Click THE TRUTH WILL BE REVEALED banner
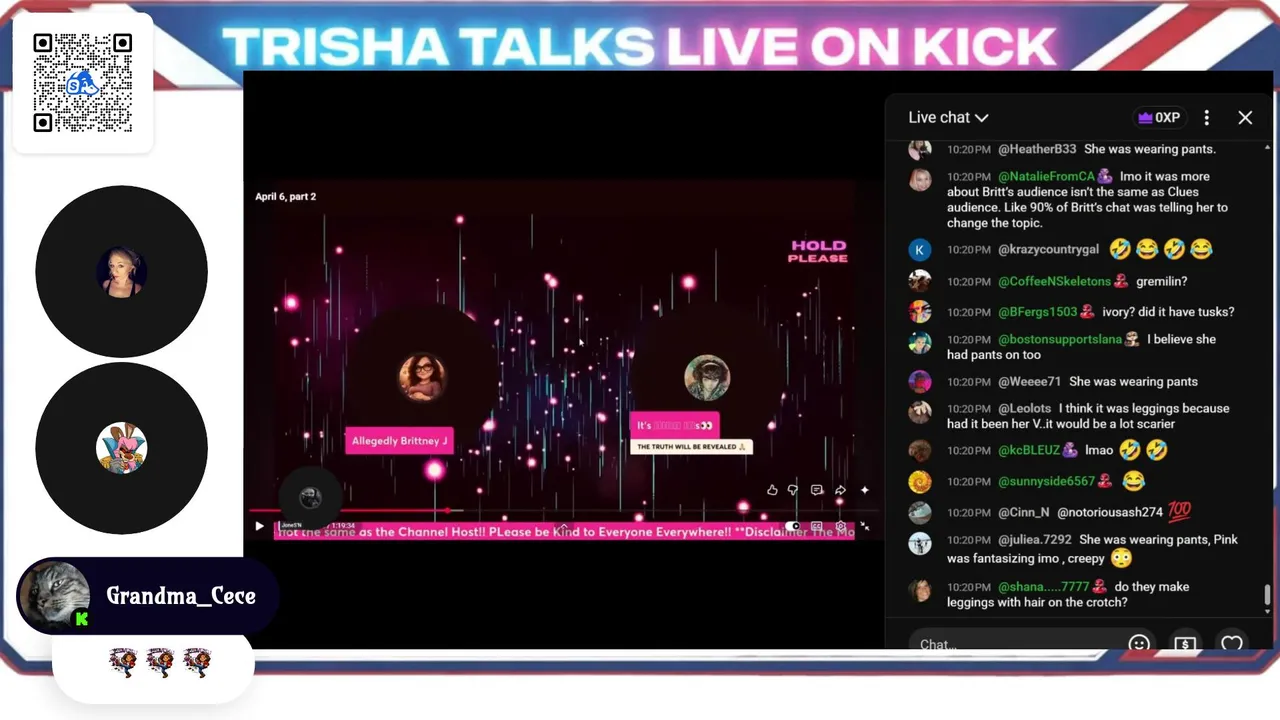Viewport: 1280px width, 720px height. [x=691, y=447]
